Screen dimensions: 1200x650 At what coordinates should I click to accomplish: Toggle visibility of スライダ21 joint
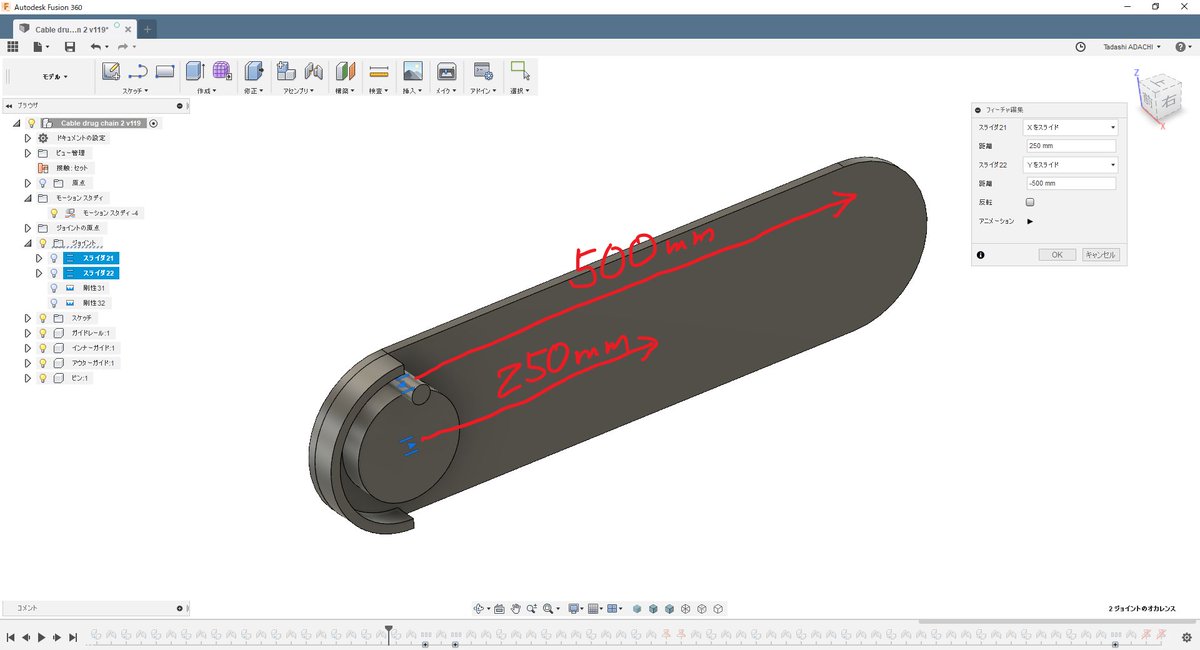(x=54, y=257)
